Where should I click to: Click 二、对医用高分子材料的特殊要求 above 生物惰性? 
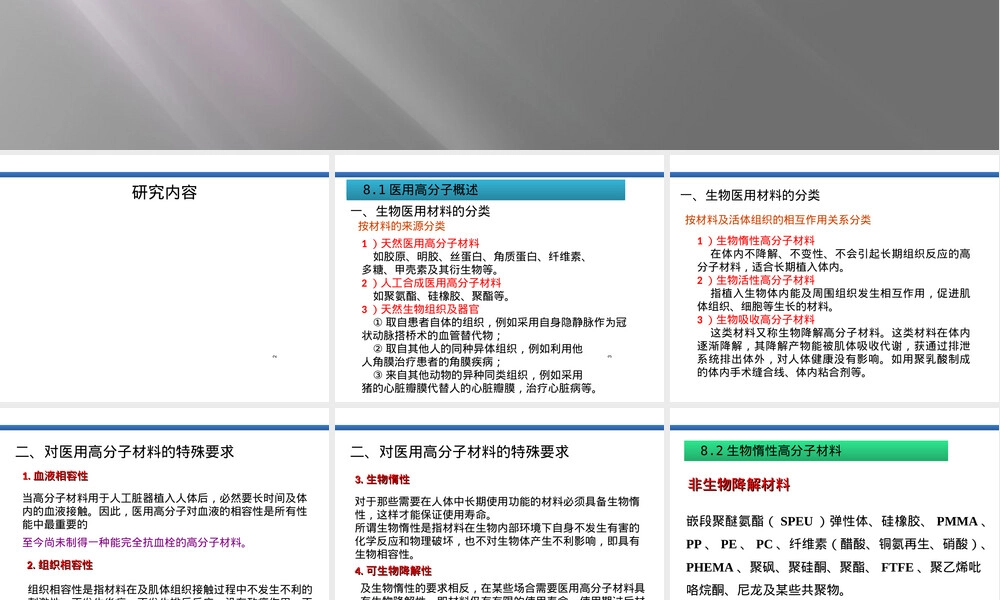coord(460,452)
